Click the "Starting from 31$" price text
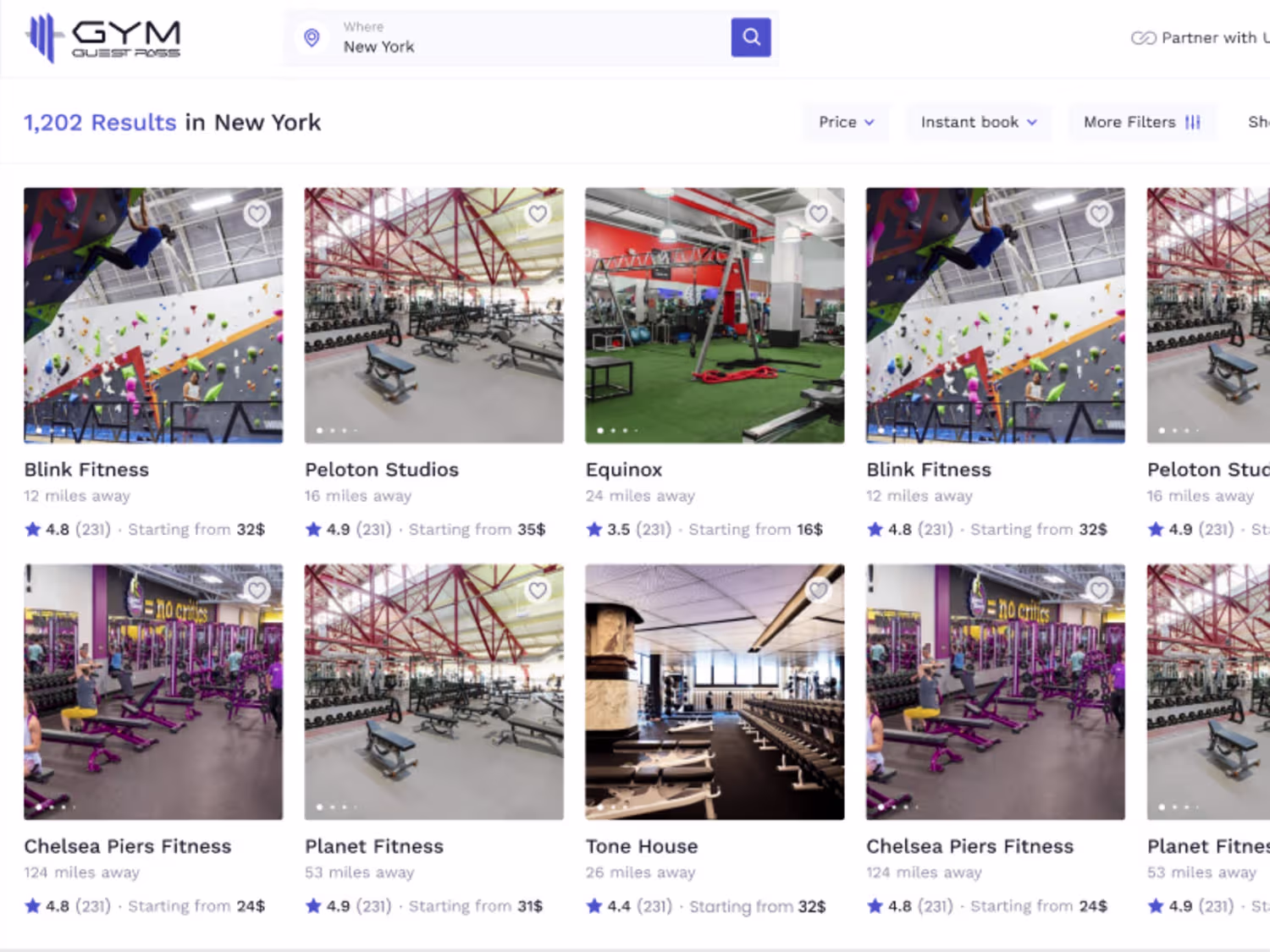Image resolution: width=1270 pixels, height=952 pixels. (x=476, y=906)
